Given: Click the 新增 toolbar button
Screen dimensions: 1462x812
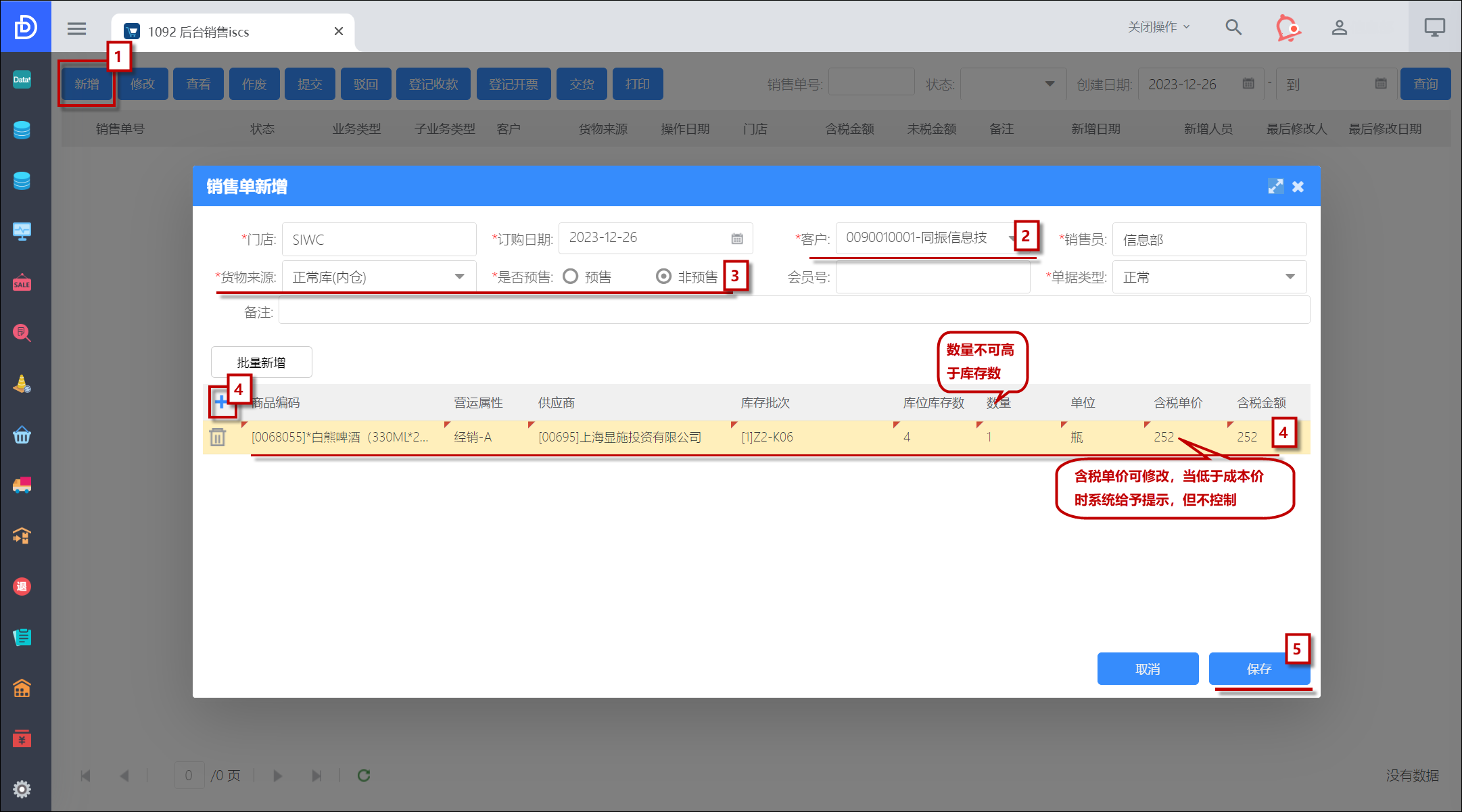Looking at the screenshot, I should (87, 84).
